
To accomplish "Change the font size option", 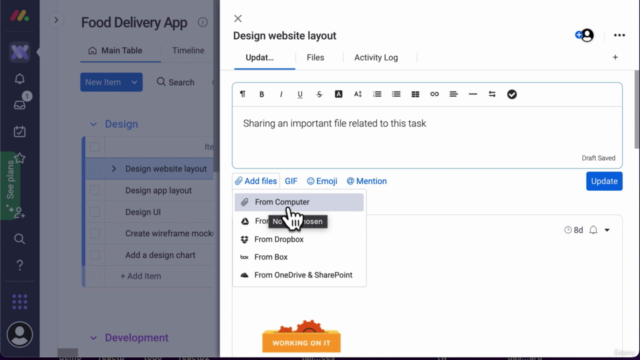I will (x=358, y=94).
